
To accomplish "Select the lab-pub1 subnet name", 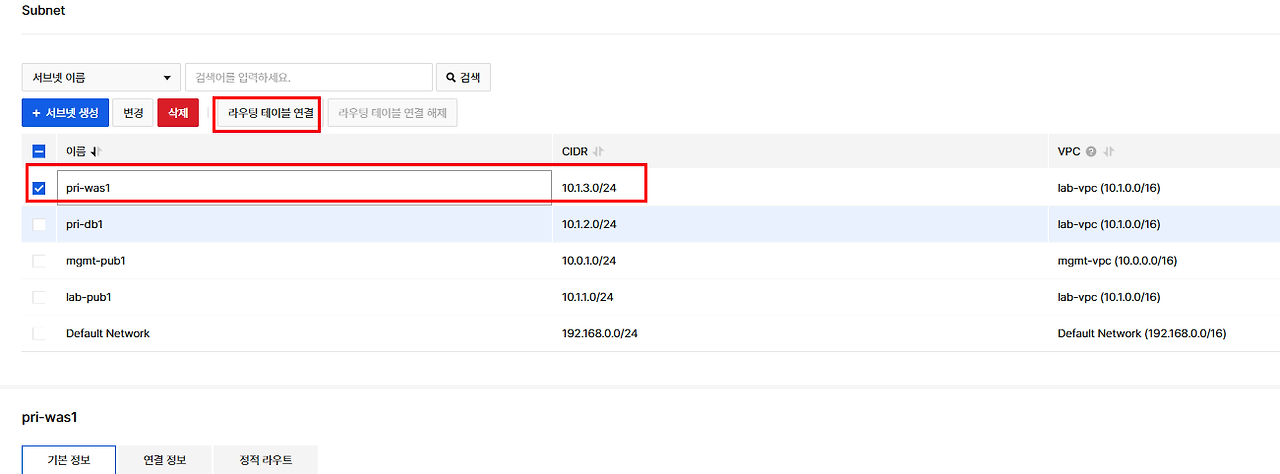I will [x=89, y=297].
